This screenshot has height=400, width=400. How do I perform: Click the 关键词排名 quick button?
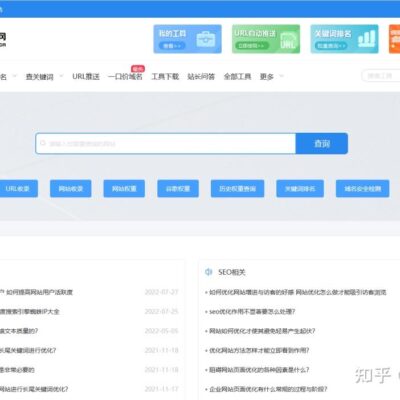pos(300,189)
